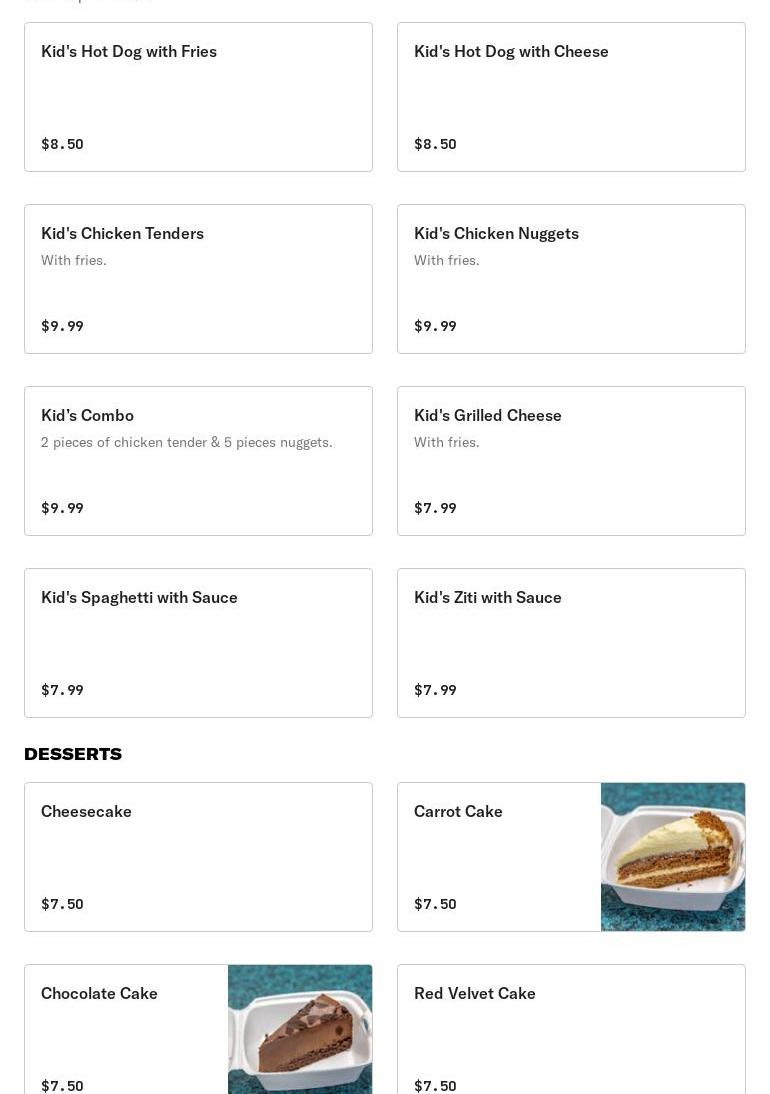Screen dimensions: 770x1094
Task: Choose the Kid's Chicken Tenders menu item
Action: pyautogui.click(x=198, y=279)
